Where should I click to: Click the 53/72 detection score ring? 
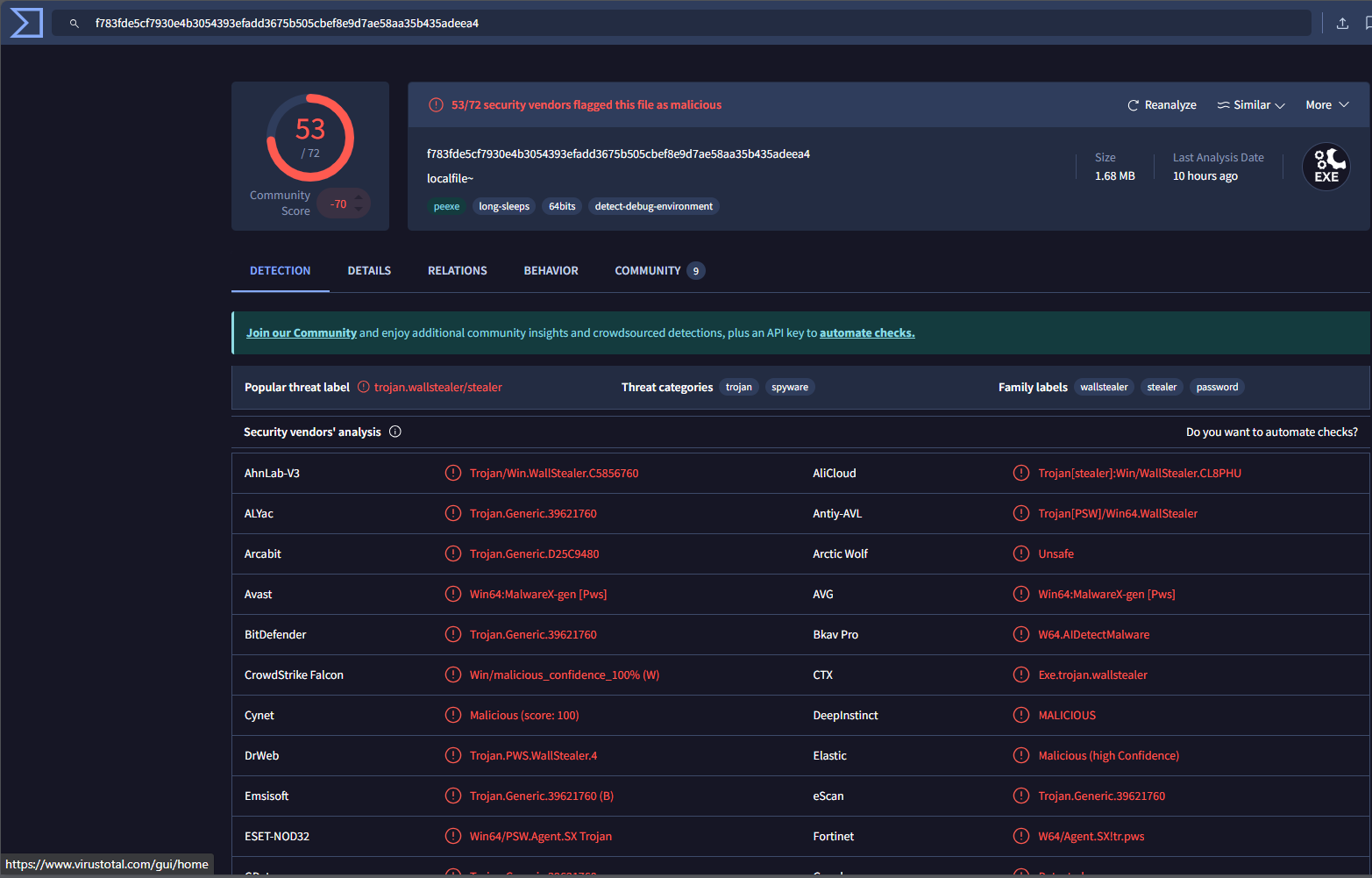[310, 138]
